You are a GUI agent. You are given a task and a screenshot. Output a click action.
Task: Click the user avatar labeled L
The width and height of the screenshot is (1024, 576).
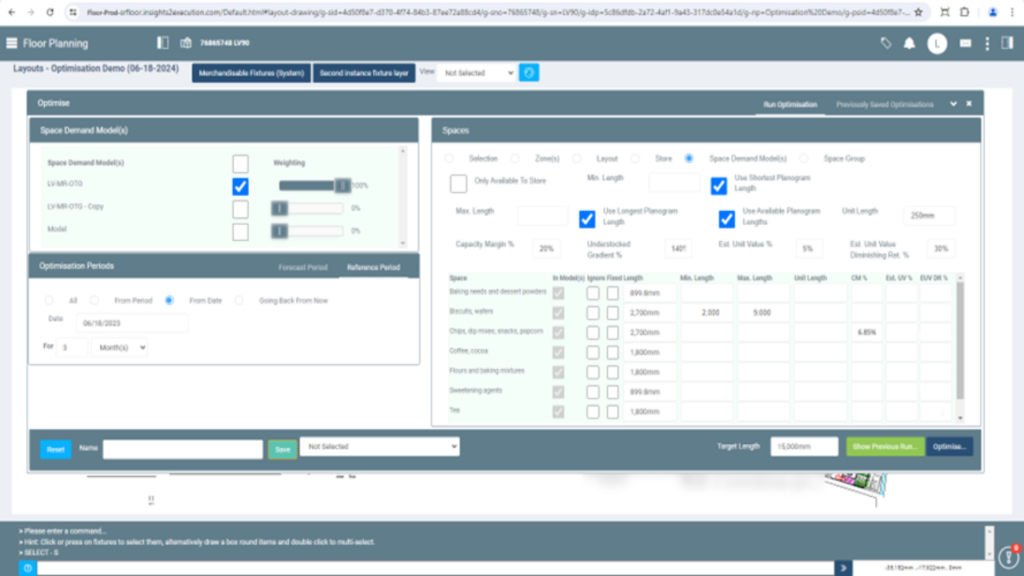(x=937, y=44)
